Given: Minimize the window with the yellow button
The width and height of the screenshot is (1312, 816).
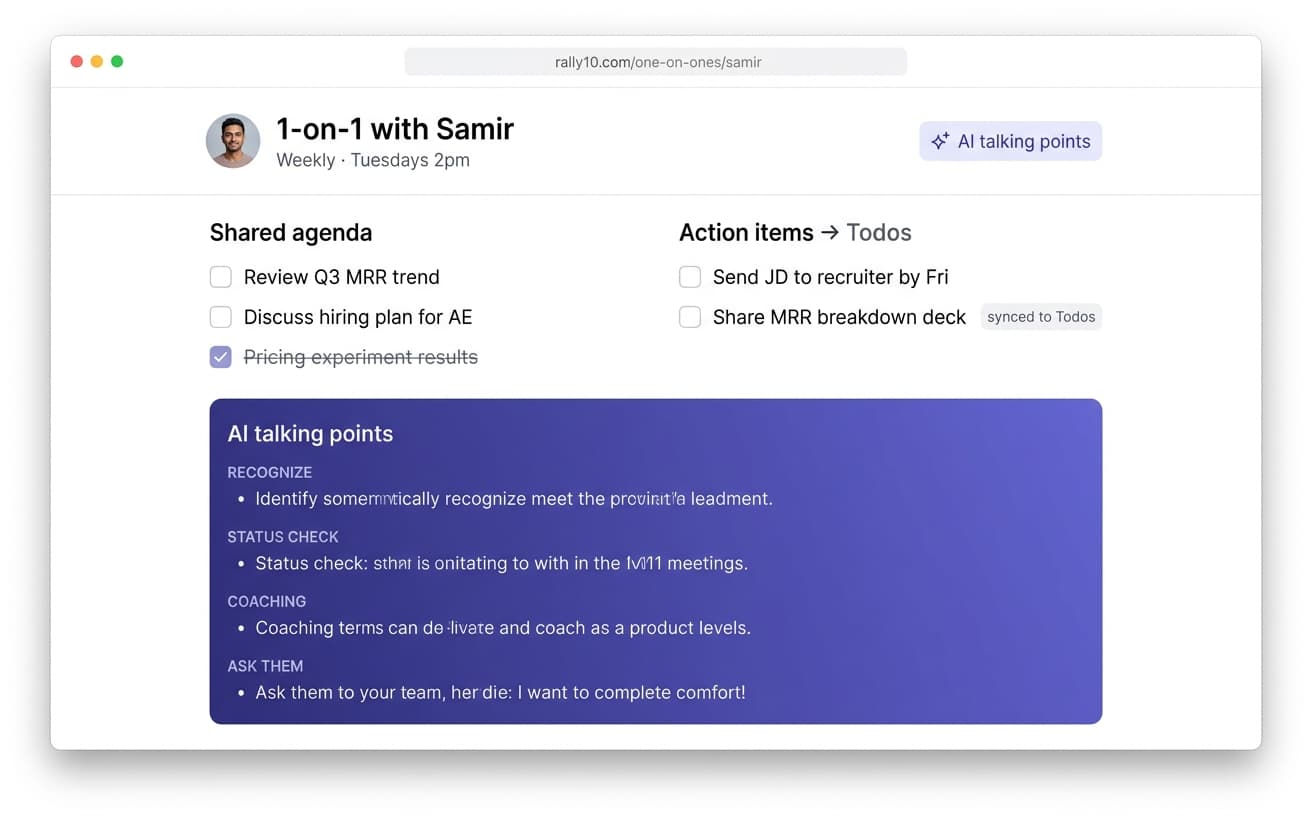Looking at the screenshot, I should pyautogui.click(x=97, y=62).
